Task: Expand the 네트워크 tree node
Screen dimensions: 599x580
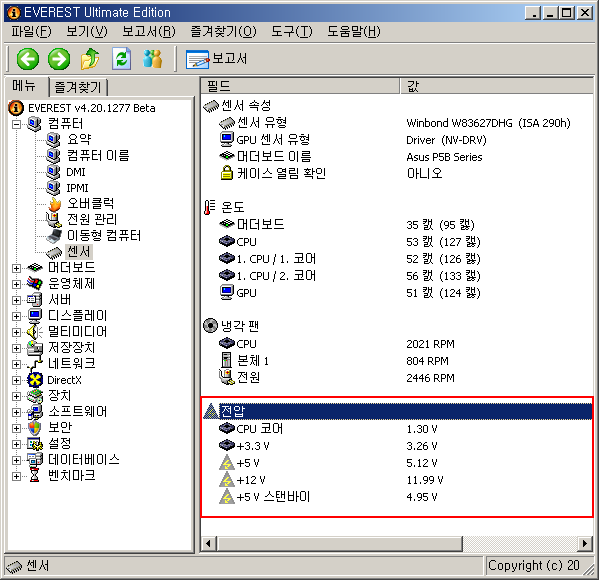Action: tap(16, 364)
